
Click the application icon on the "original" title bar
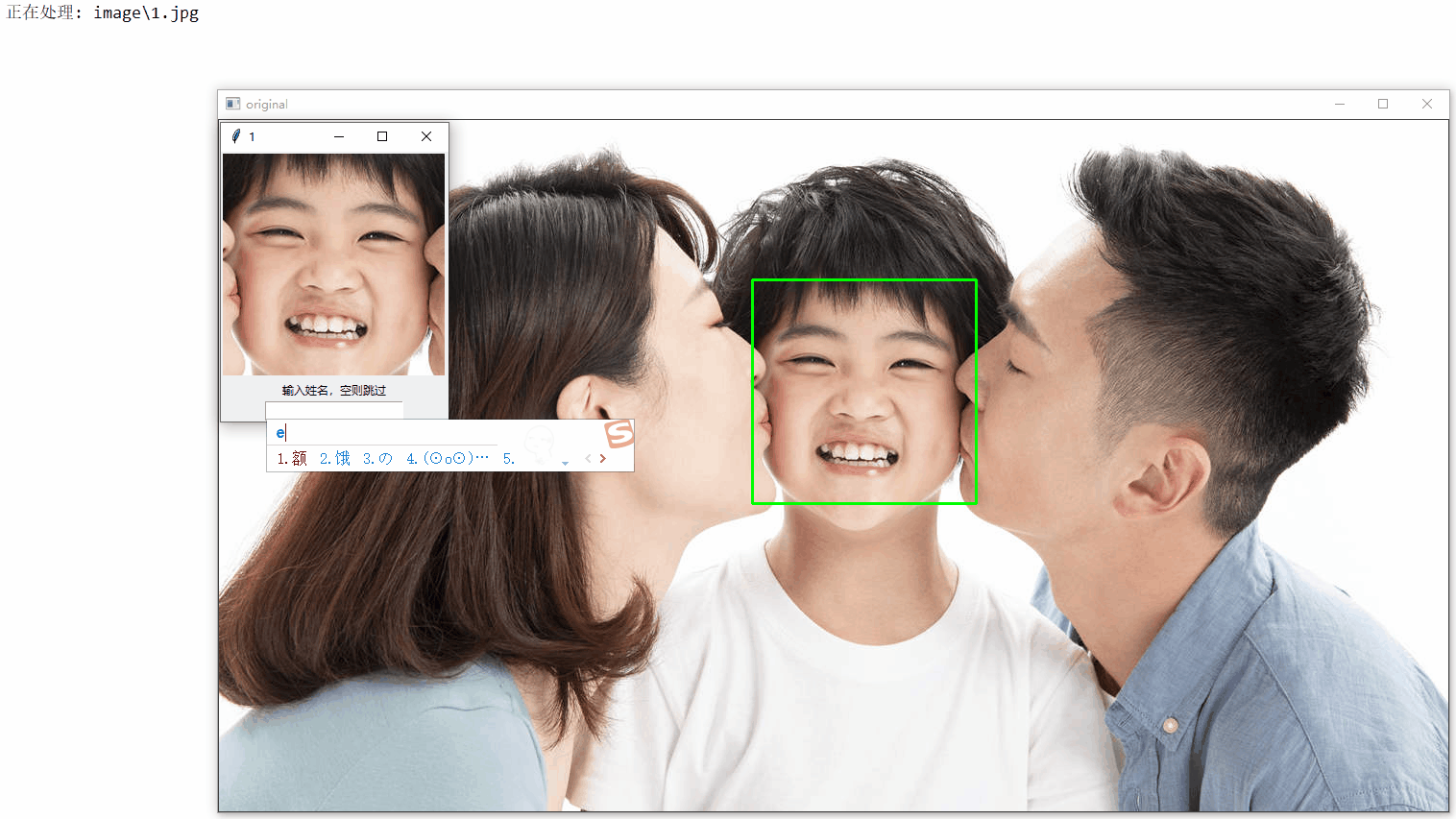coord(231,104)
